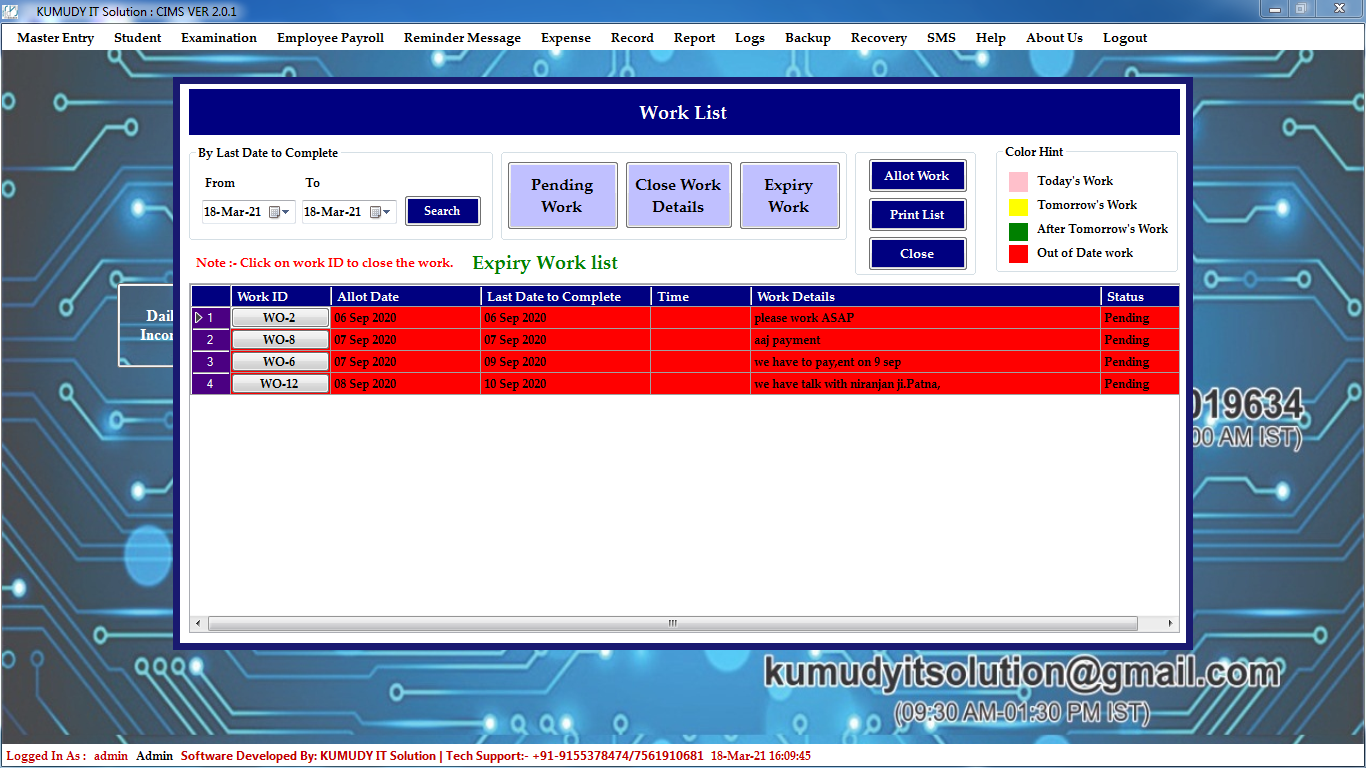The image size is (1366, 768).
Task: Click the red Out of Date swatch
Action: pyautogui.click(x=1018, y=254)
